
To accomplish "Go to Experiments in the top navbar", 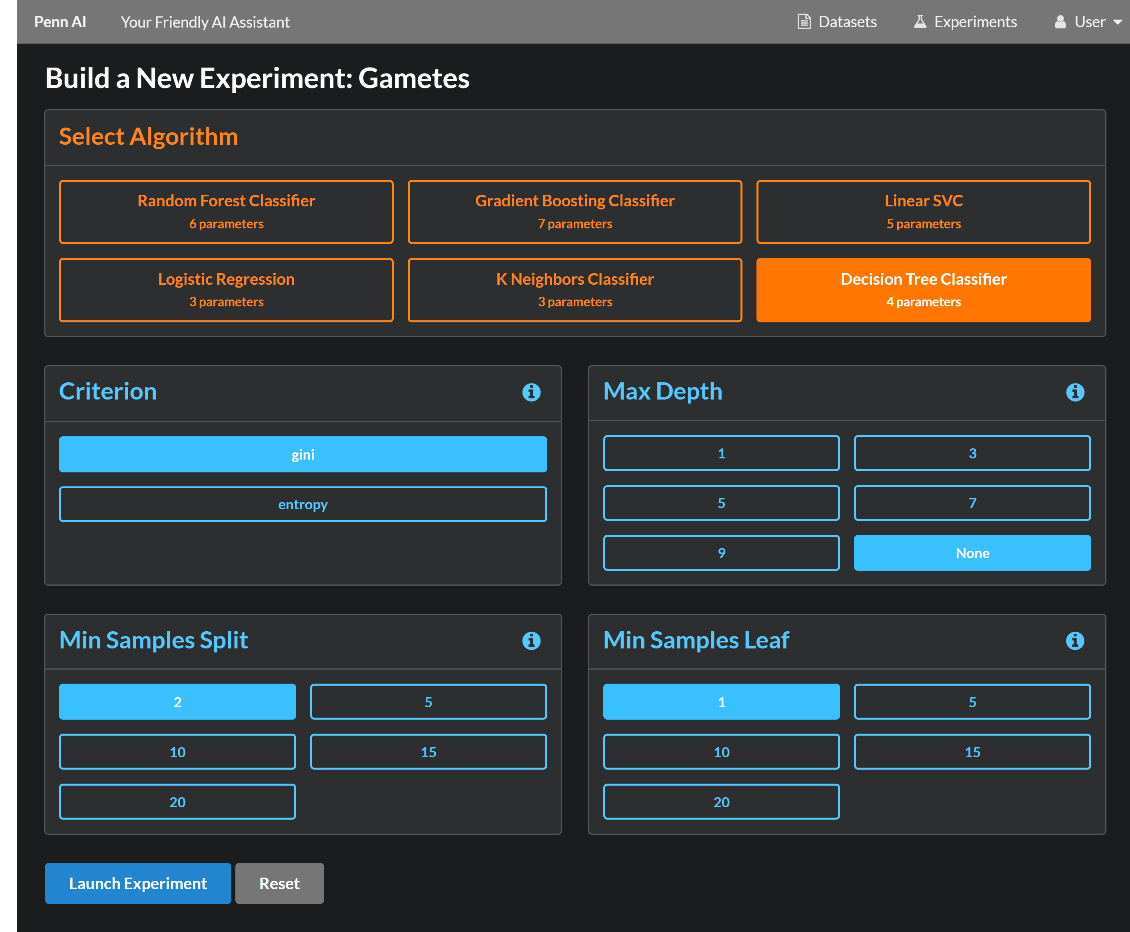I will 965,22.
